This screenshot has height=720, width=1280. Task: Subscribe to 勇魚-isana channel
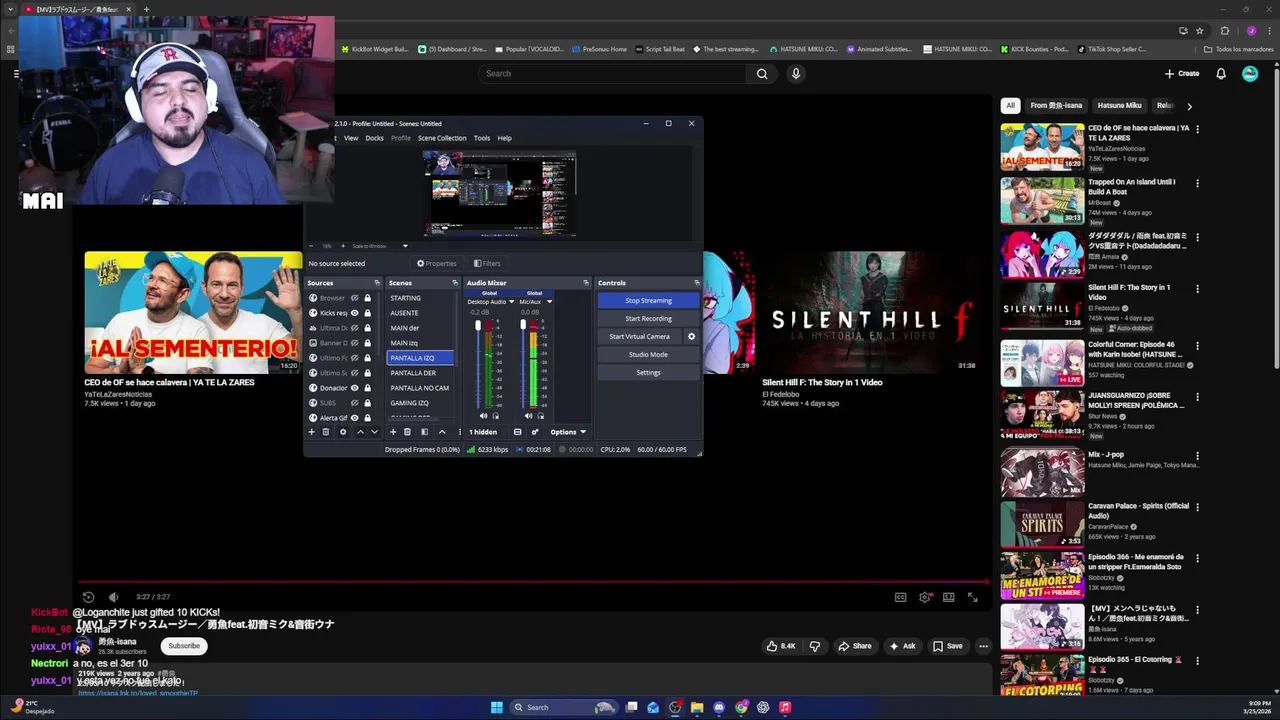[184, 646]
